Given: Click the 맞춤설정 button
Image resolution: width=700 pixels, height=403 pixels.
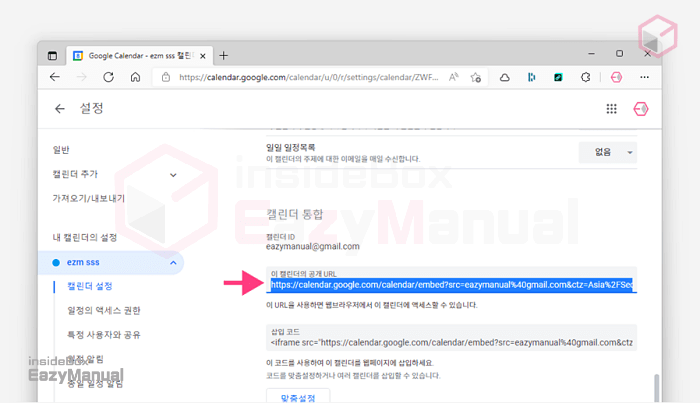Looking at the screenshot, I should [x=298, y=396].
